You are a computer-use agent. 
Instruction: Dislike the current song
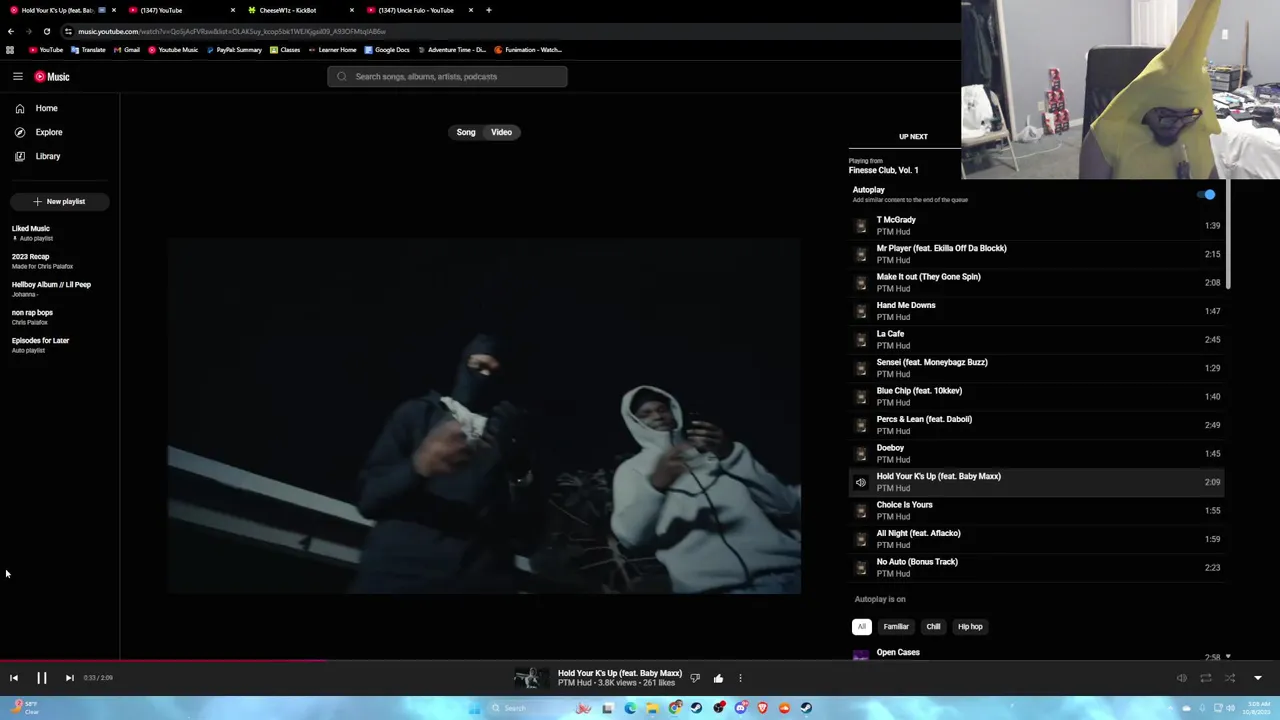click(695, 678)
